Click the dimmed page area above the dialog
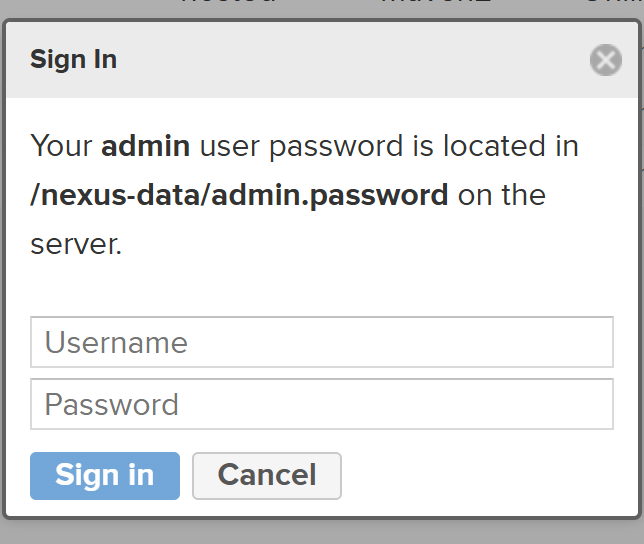The image size is (644, 544). pos(322,8)
